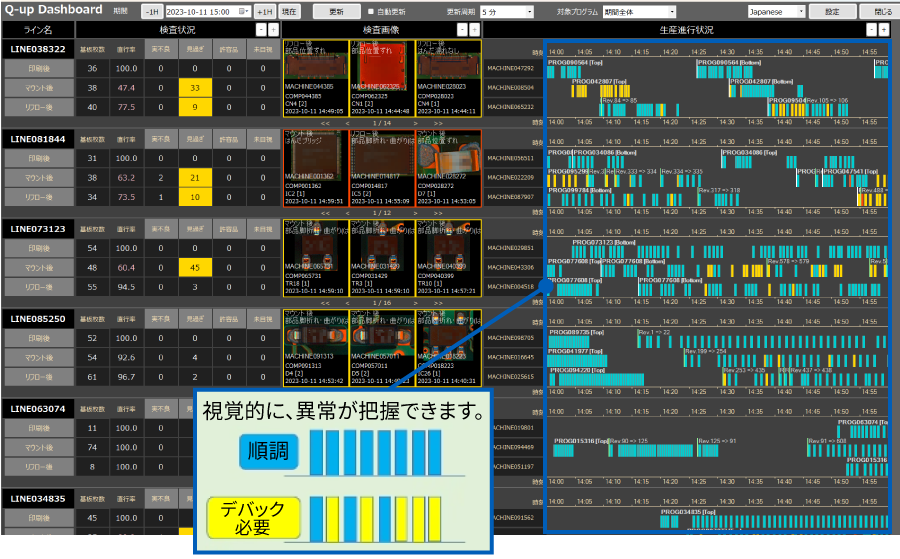Click the +1H button
The image size is (900, 559).
pyautogui.click(x=265, y=11)
